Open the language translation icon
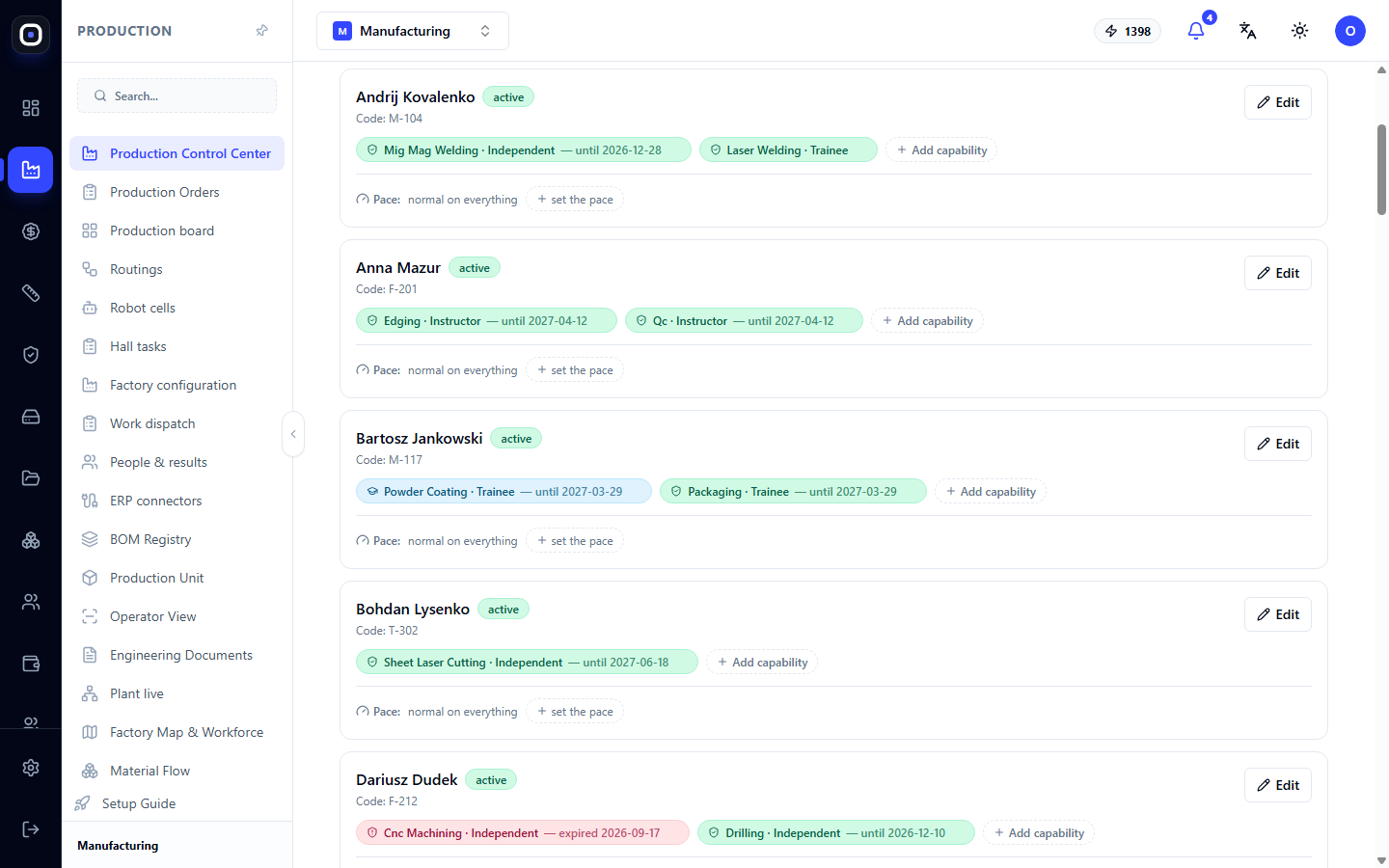This screenshot has height=868, width=1389. [x=1248, y=31]
